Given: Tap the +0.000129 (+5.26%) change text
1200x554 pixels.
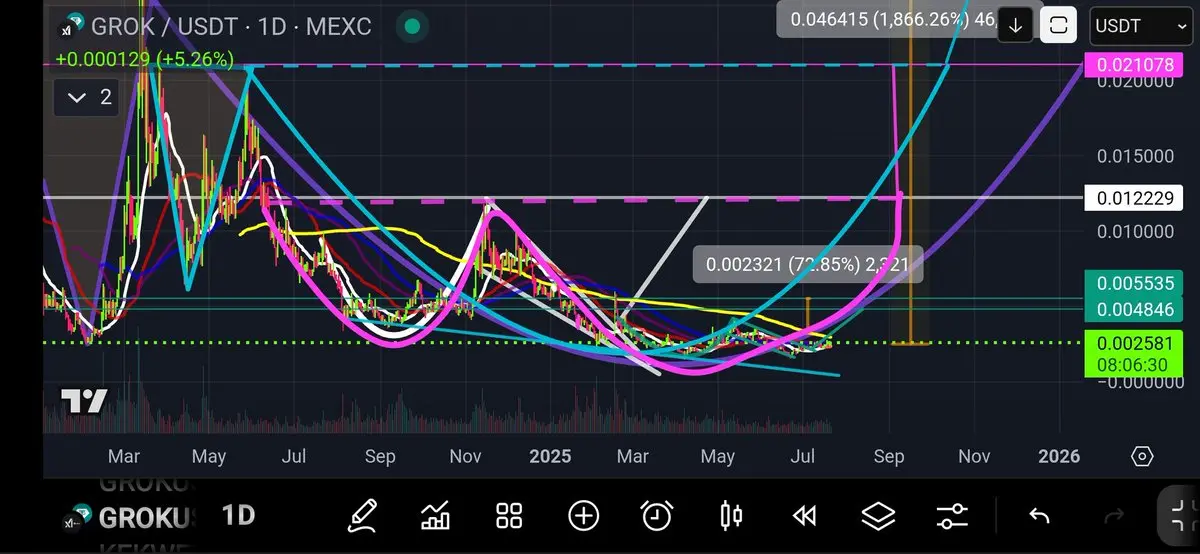Looking at the screenshot, I should [144, 60].
